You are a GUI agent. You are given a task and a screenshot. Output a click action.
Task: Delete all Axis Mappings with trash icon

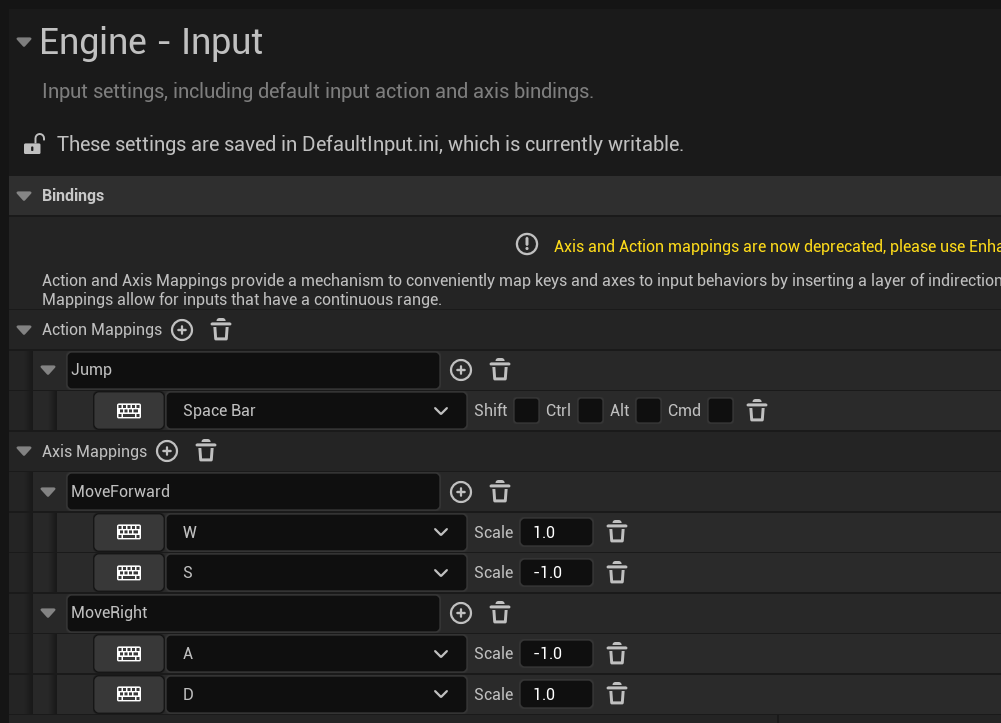tap(206, 451)
